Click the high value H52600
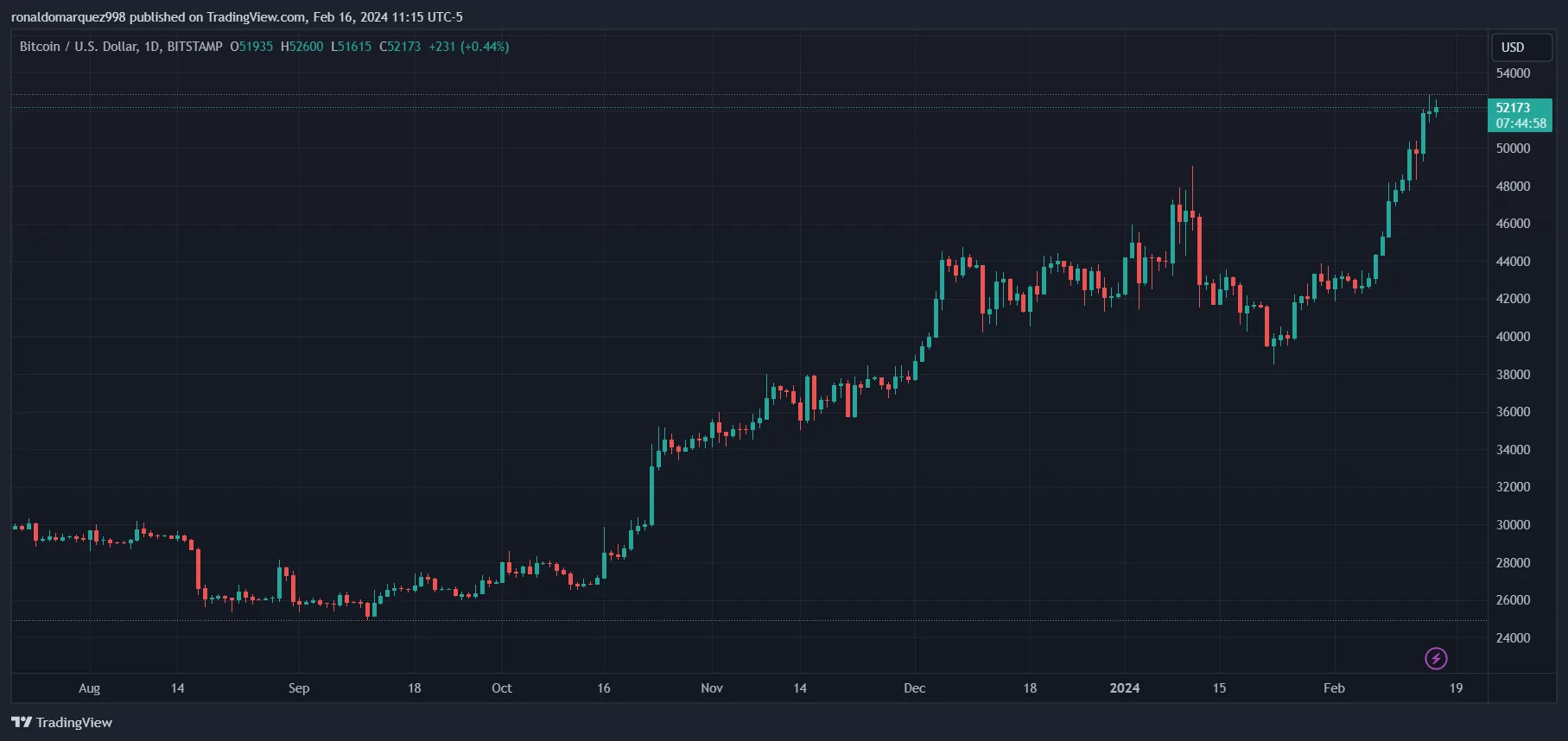The image size is (1568, 741). coord(302,47)
